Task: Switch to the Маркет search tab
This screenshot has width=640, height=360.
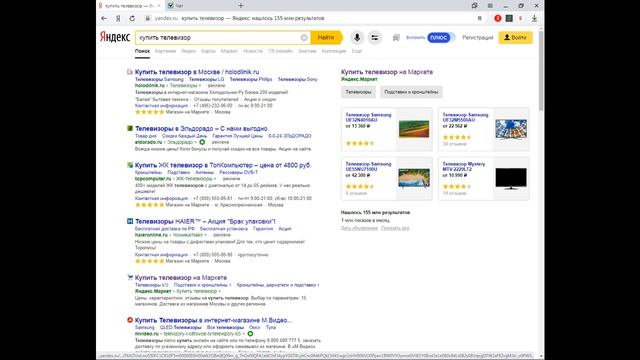Action: click(x=229, y=51)
